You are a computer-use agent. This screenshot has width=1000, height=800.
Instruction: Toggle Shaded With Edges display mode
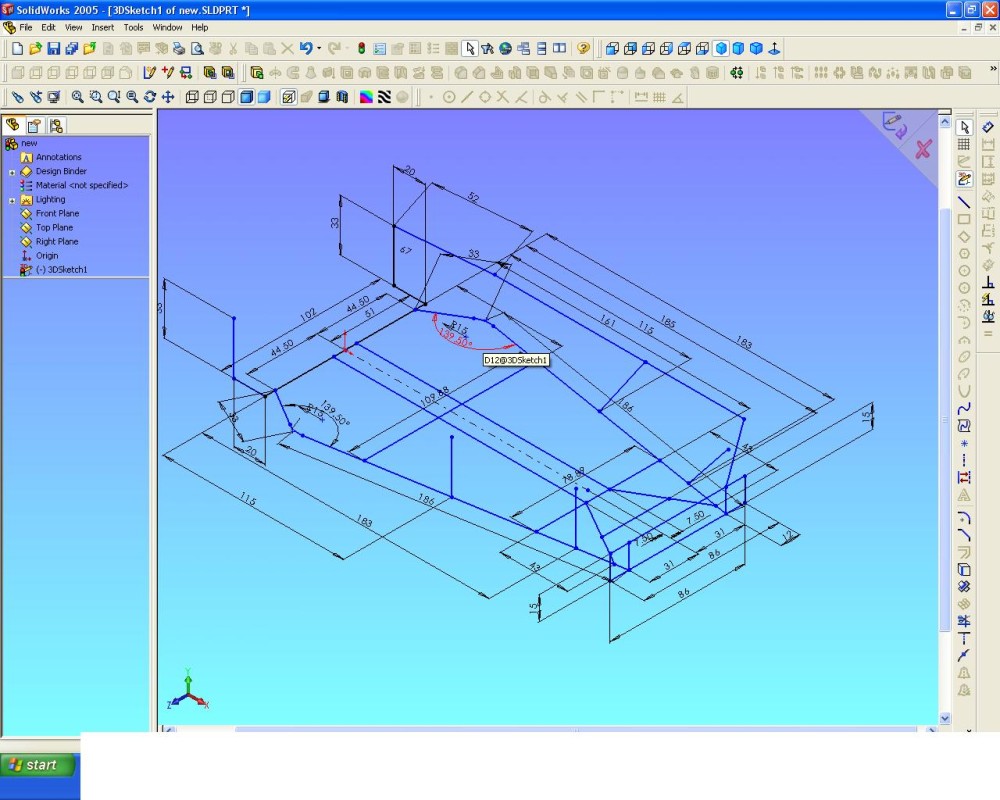(x=246, y=97)
